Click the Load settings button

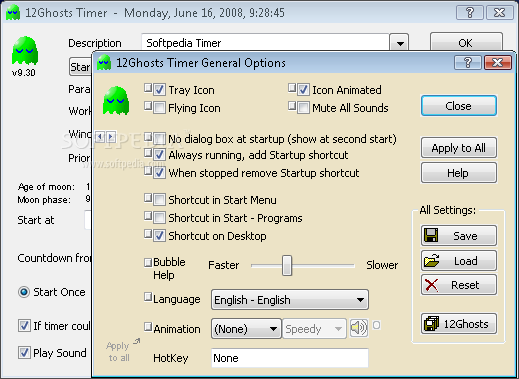(x=459, y=260)
